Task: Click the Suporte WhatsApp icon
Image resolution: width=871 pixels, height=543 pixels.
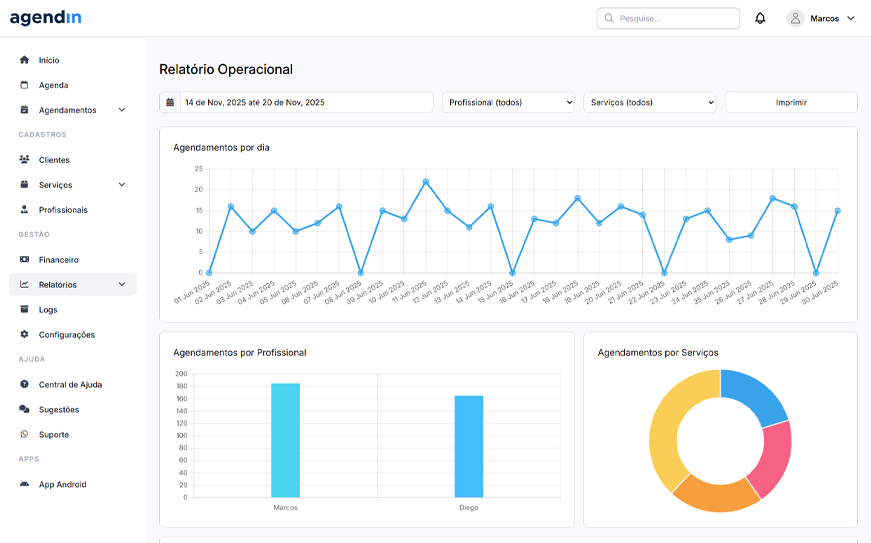Action: (x=25, y=435)
